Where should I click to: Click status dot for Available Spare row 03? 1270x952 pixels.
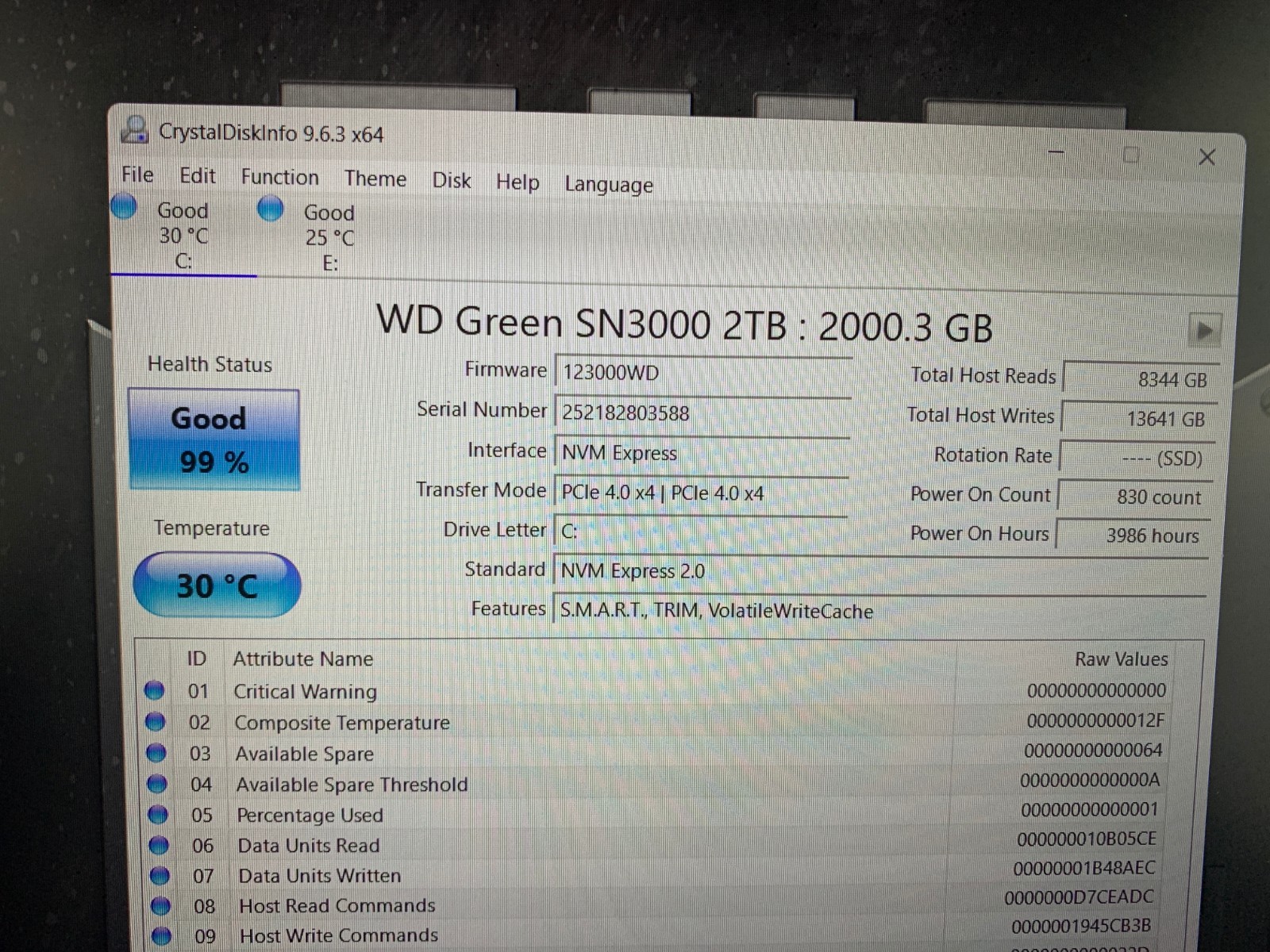[156, 753]
